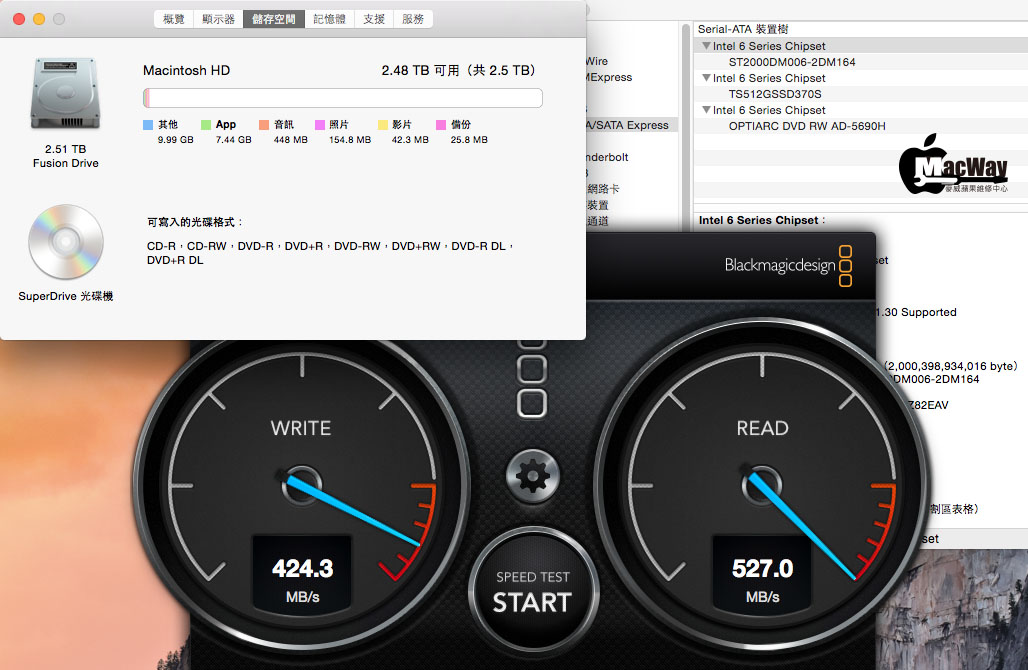1028x670 pixels.
Task: Click the pink 照片 legend swatch
Action: pos(320,125)
